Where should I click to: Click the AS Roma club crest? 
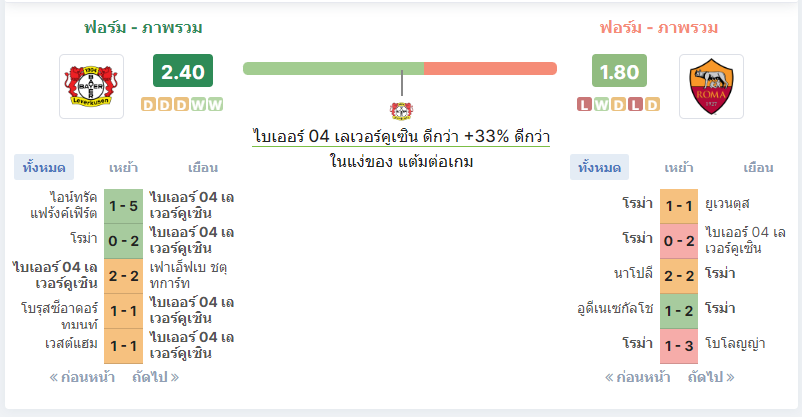coord(711,86)
